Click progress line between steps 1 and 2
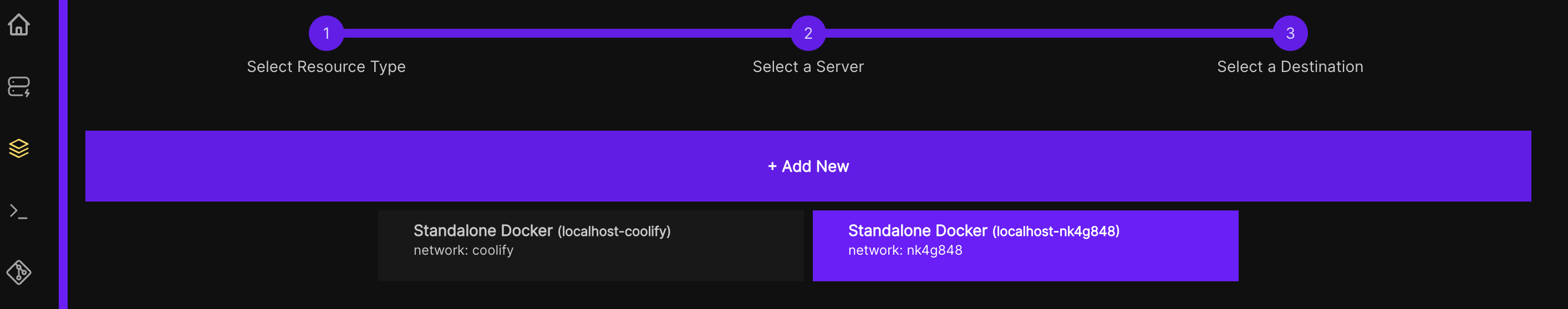Viewport: 1568px width, 309px height. (566, 33)
